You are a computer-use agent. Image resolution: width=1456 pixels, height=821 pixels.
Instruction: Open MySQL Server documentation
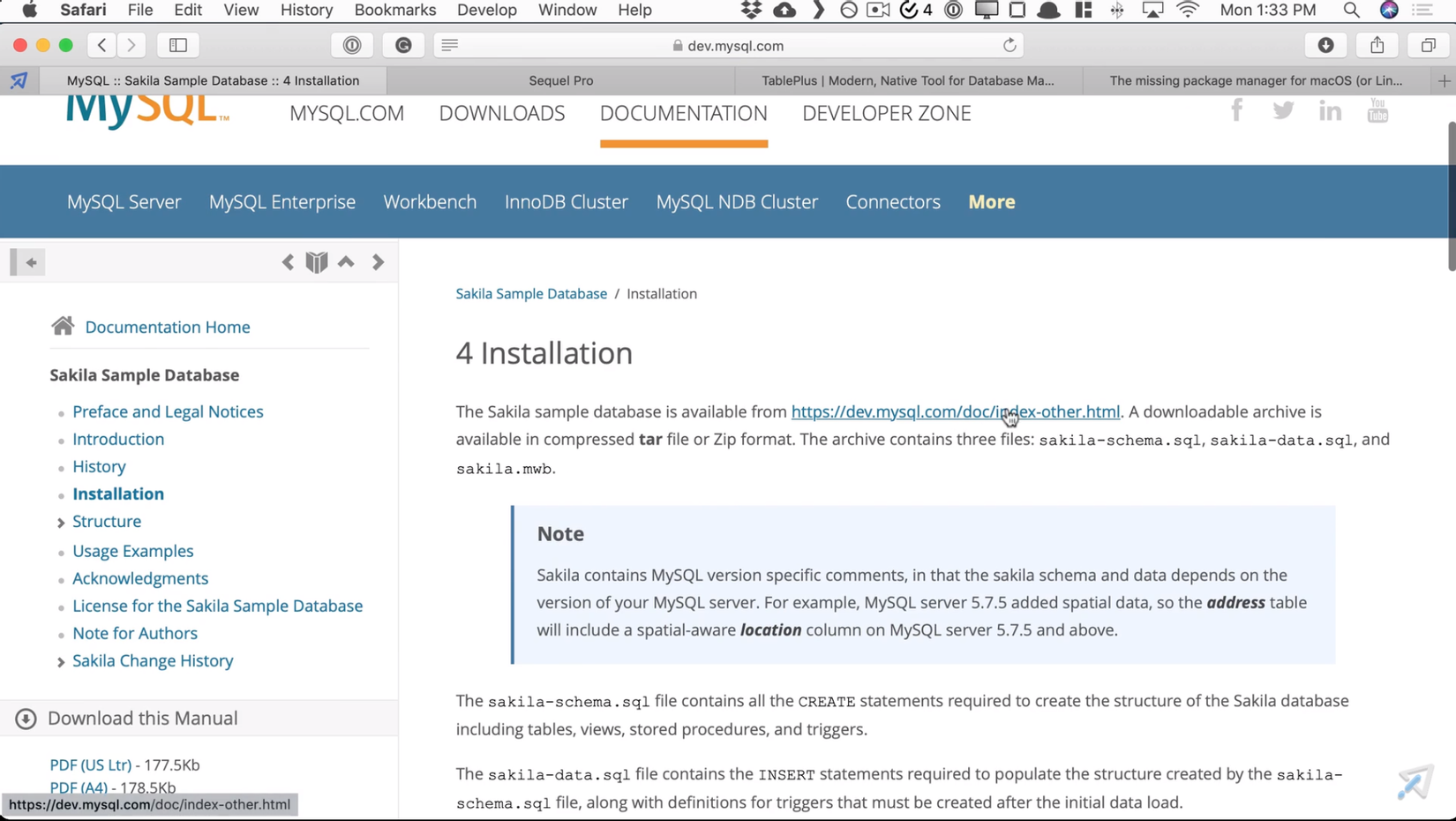click(x=124, y=201)
